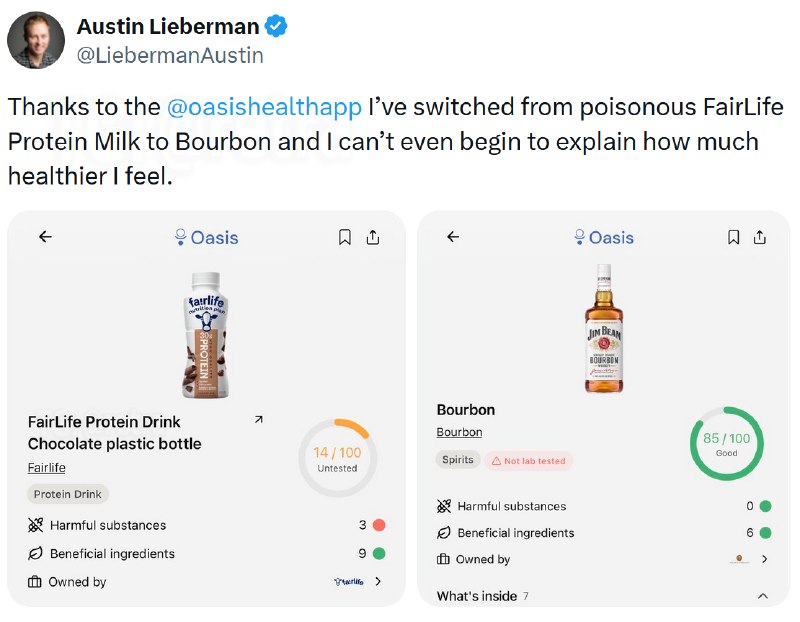Collapse the What's inside section

coord(763,596)
